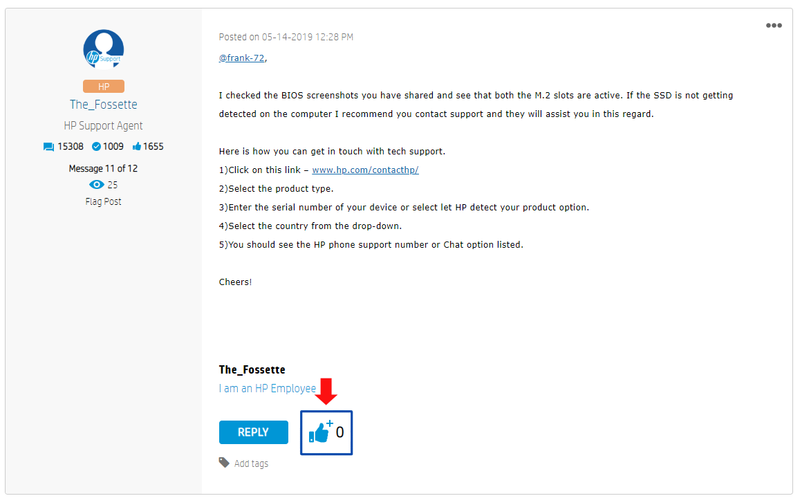Click the post date 05-14-2019 timestamp
Screen dimensions: 800x501
tap(286, 37)
